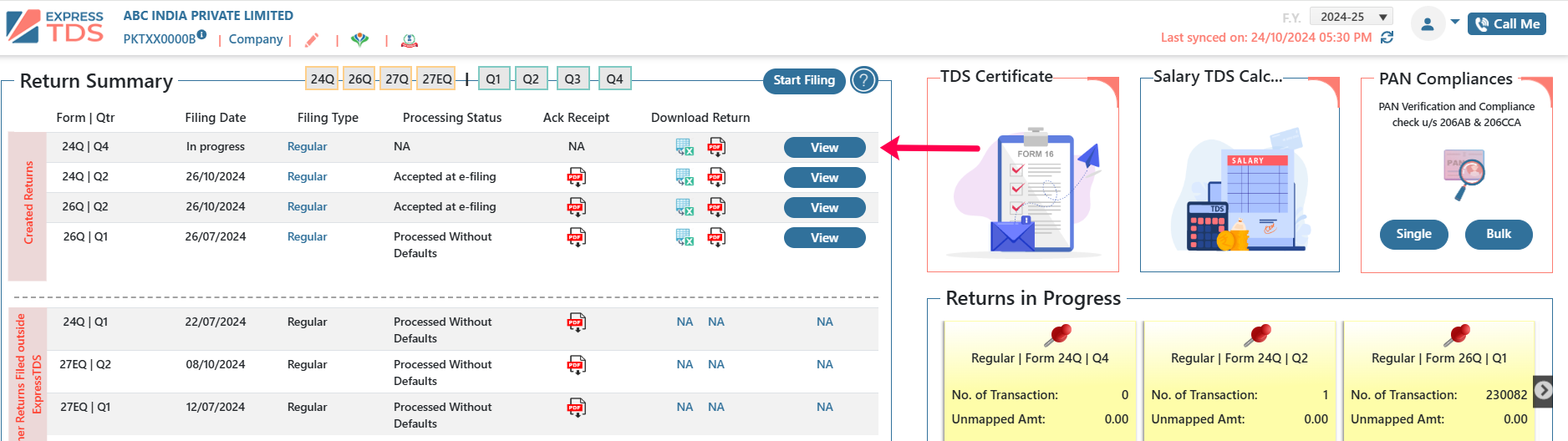Screen dimensions: 1568x441
Task: Download Ack Receipt PDF for 27EQ Q1
Action: (577, 408)
